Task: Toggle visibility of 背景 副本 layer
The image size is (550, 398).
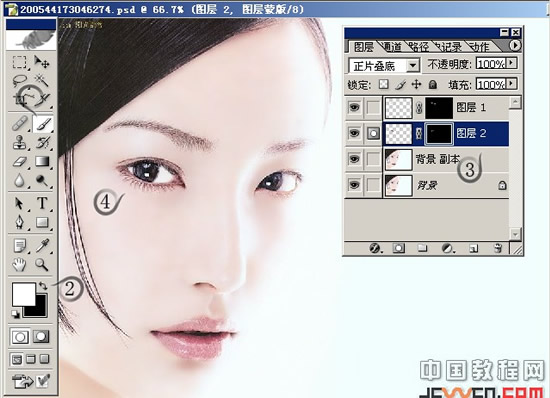Action: click(354, 159)
